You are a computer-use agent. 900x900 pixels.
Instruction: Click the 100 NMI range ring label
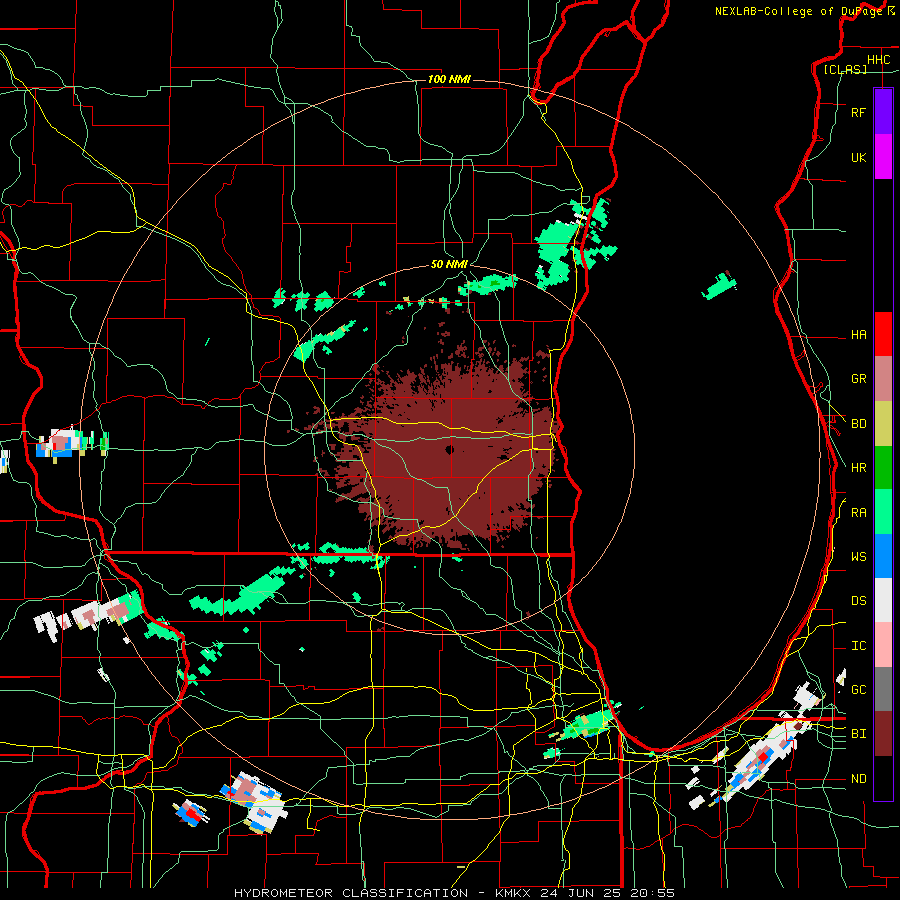449,79
